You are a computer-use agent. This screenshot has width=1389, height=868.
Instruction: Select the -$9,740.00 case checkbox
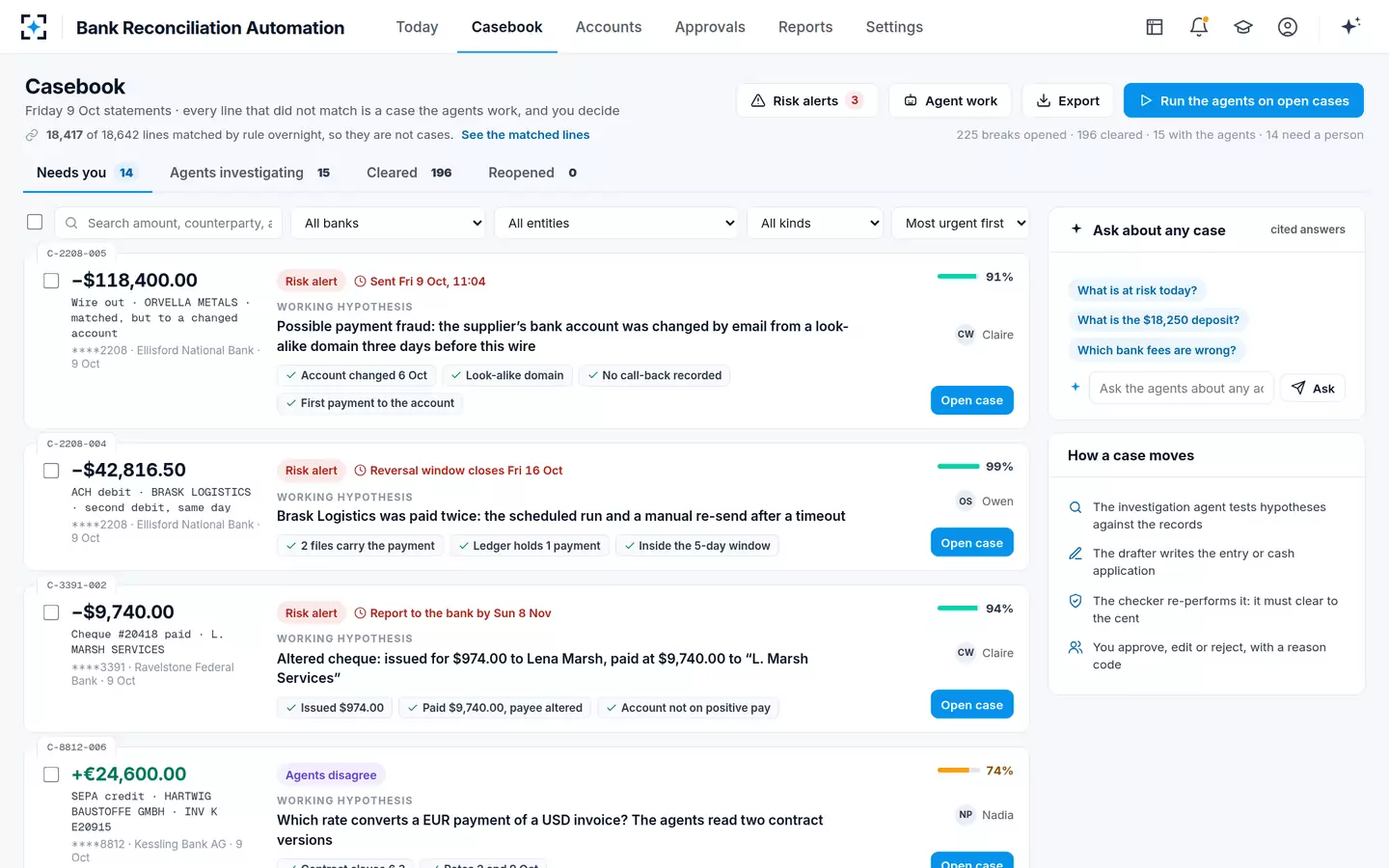(51, 612)
